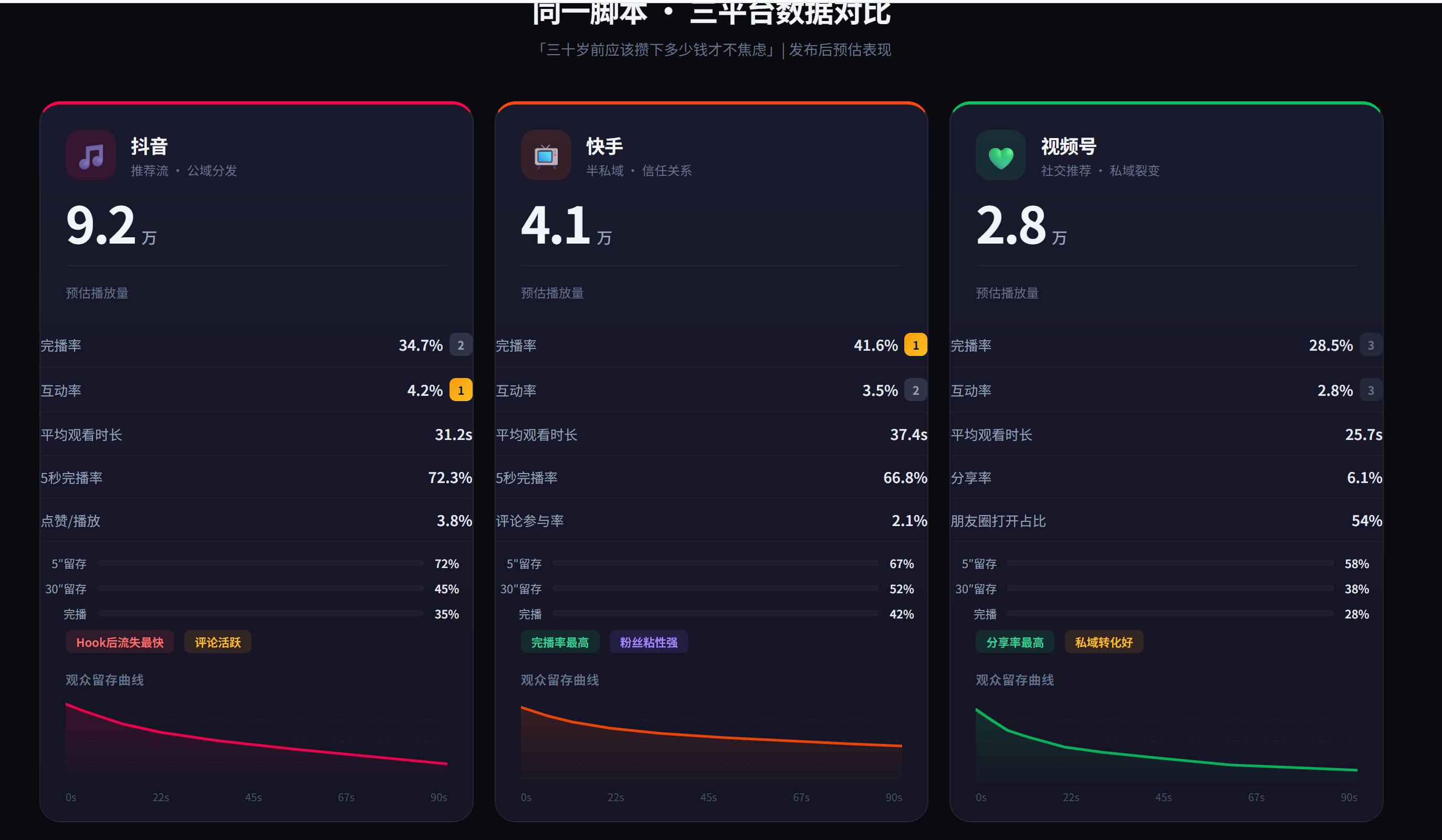This screenshot has height=840, width=1442.
Task: Click the 72.3% five-second completion value
Action: 450,477
